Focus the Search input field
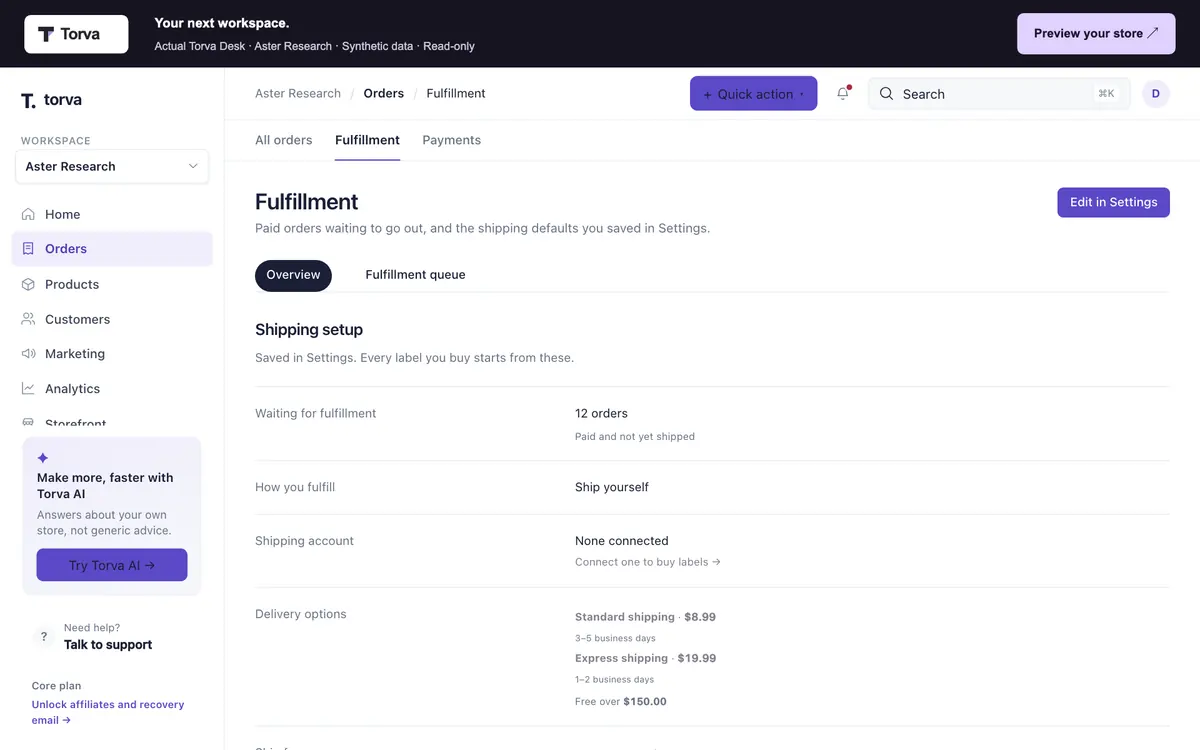 pos(999,94)
